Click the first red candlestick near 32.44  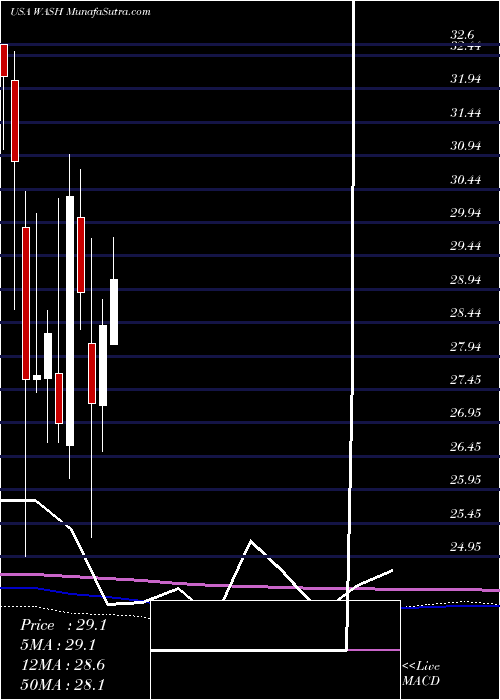[4, 60]
